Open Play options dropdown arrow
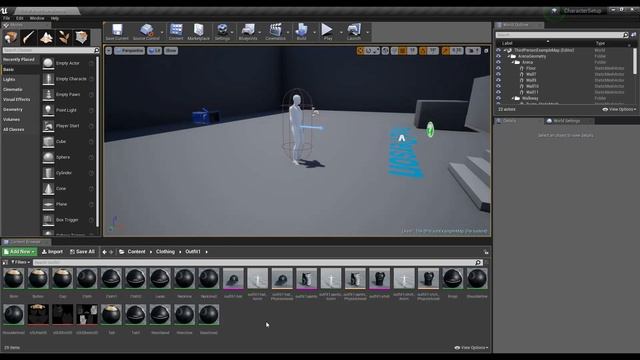 (x=341, y=32)
